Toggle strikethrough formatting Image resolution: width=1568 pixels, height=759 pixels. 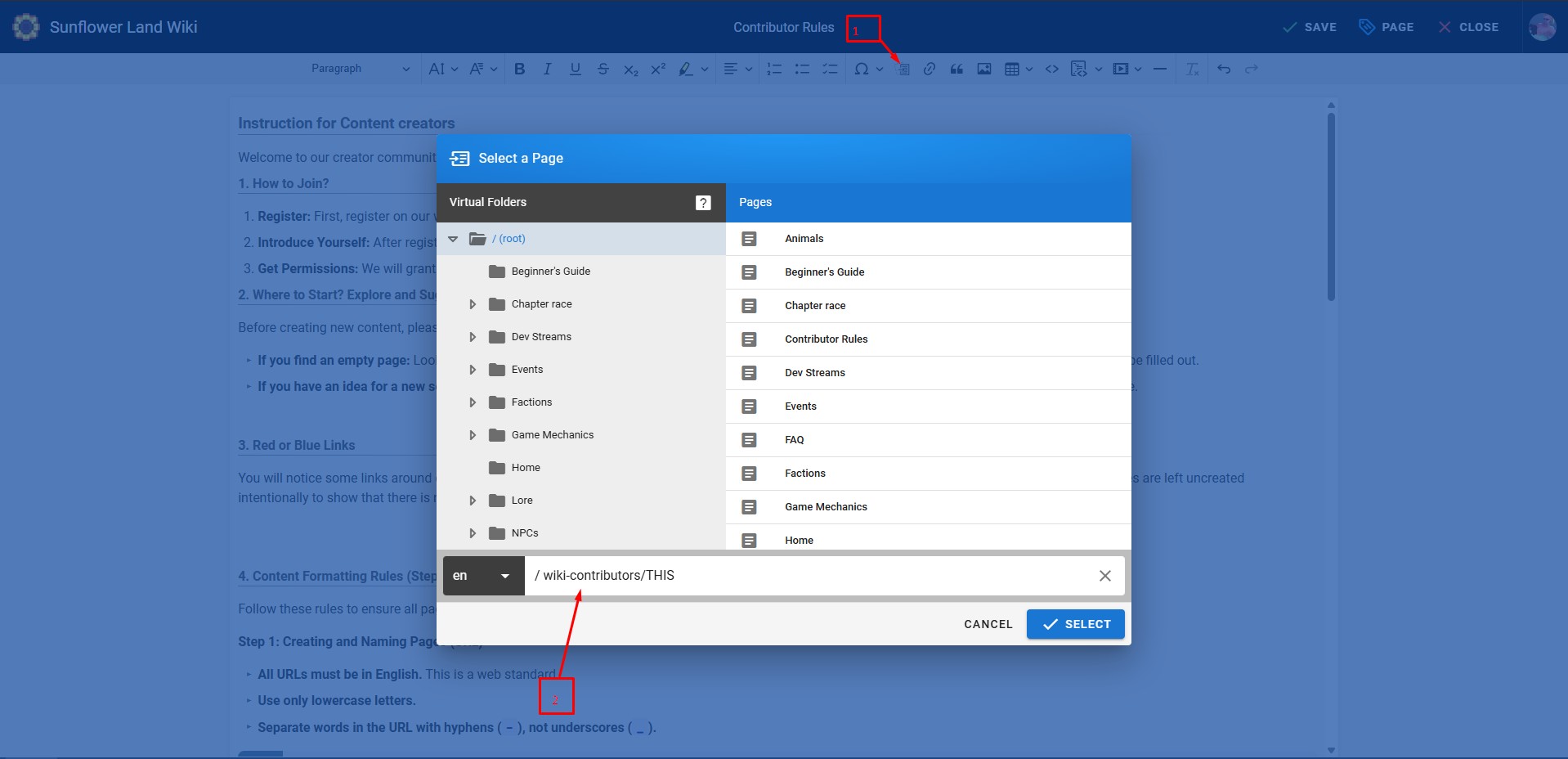point(603,70)
